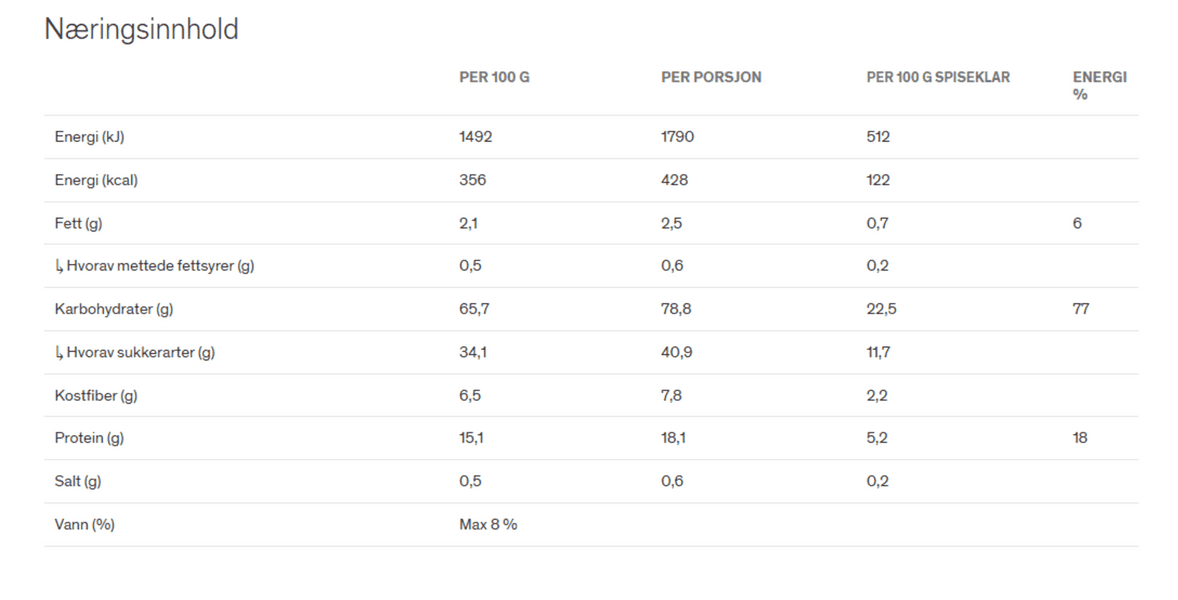Click the Salt (g) row label
The image size is (1178, 600).
[x=78, y=481]
